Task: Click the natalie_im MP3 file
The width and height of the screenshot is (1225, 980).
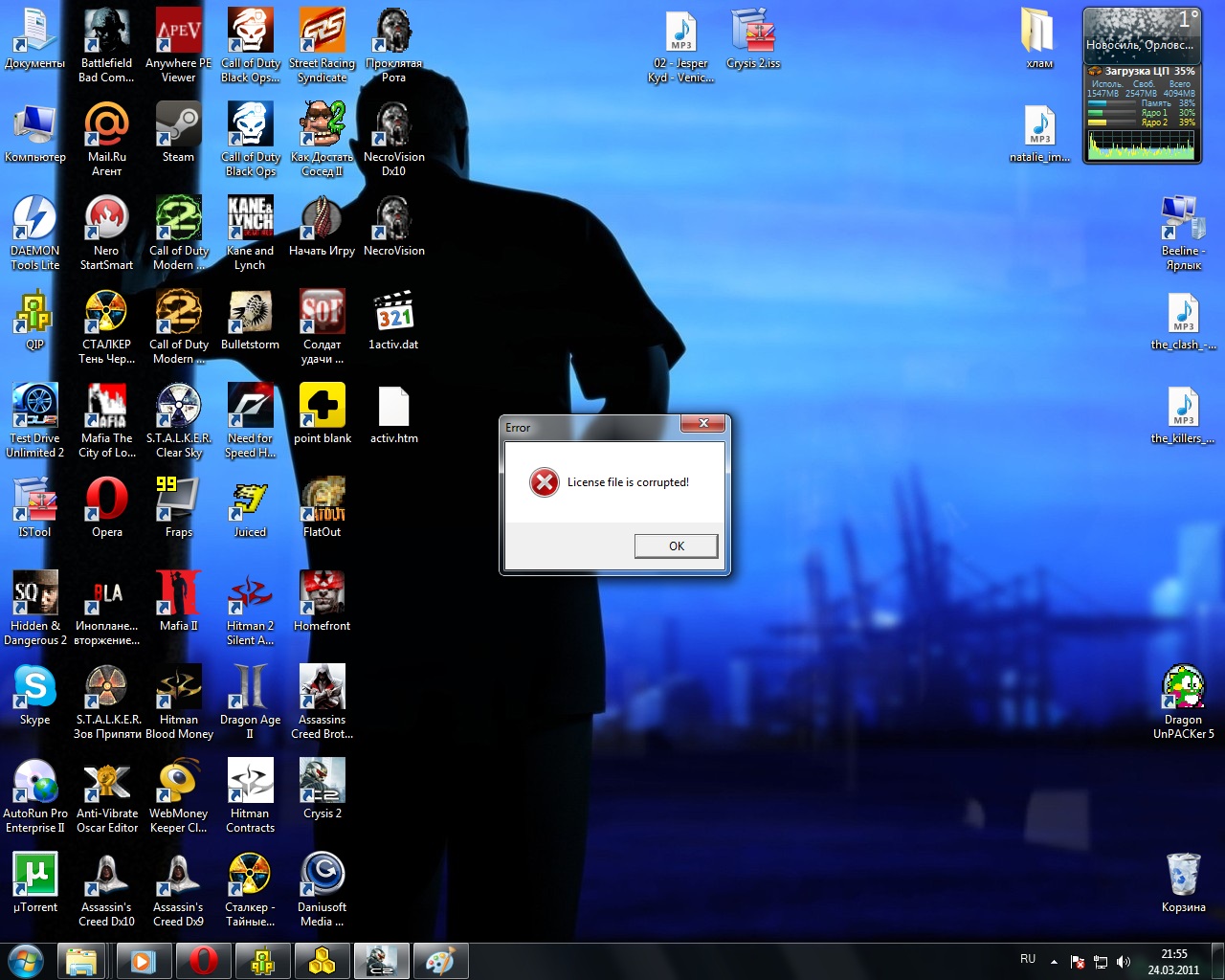Action: click(1039, 132)
